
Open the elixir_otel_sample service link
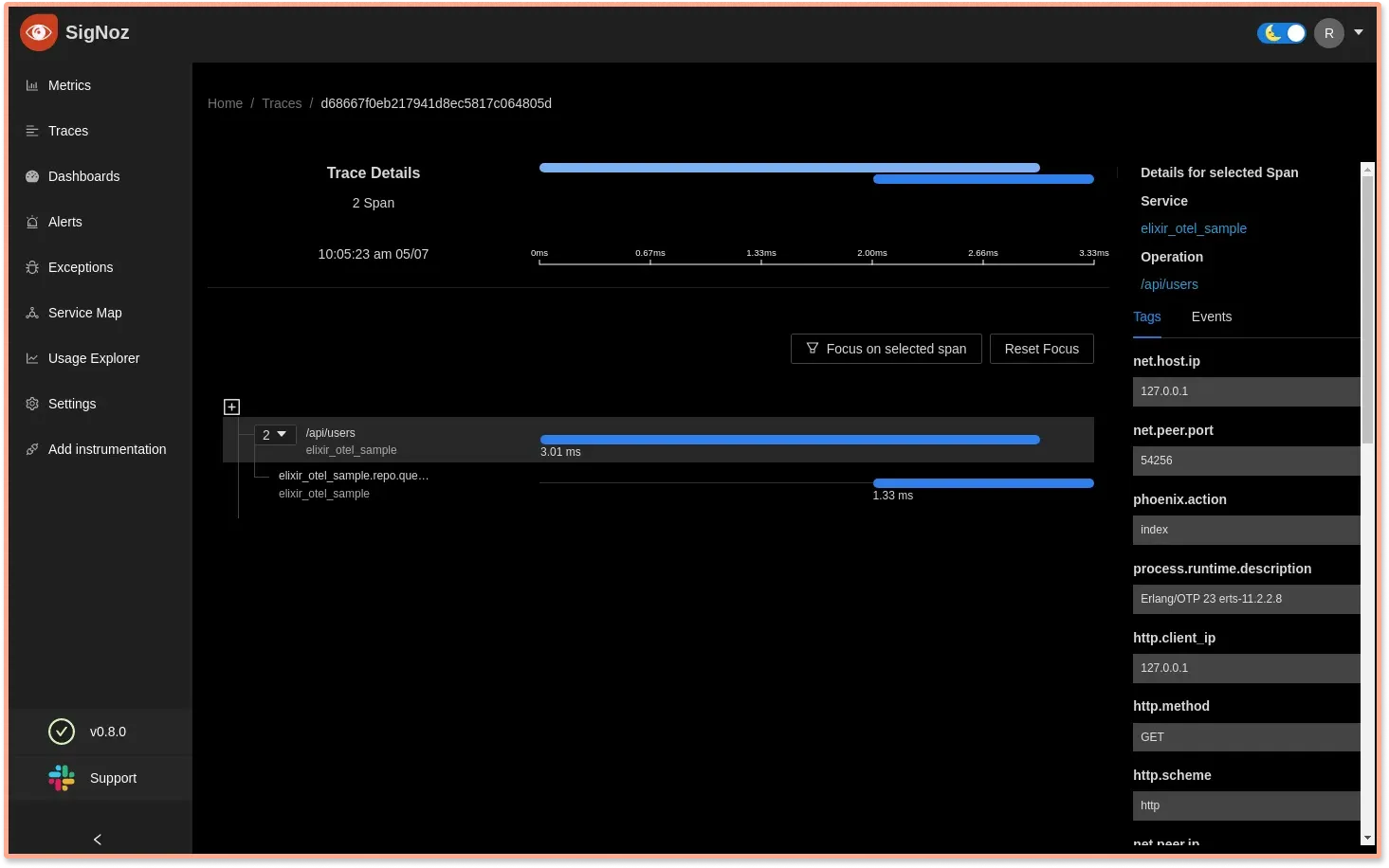coord(1194,228)
